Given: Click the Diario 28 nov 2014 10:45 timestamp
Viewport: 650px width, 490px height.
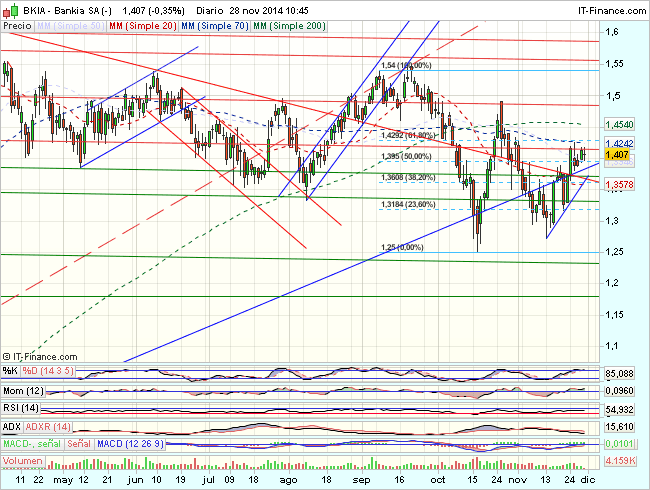Looking at the screenshot, I should 252,10.
